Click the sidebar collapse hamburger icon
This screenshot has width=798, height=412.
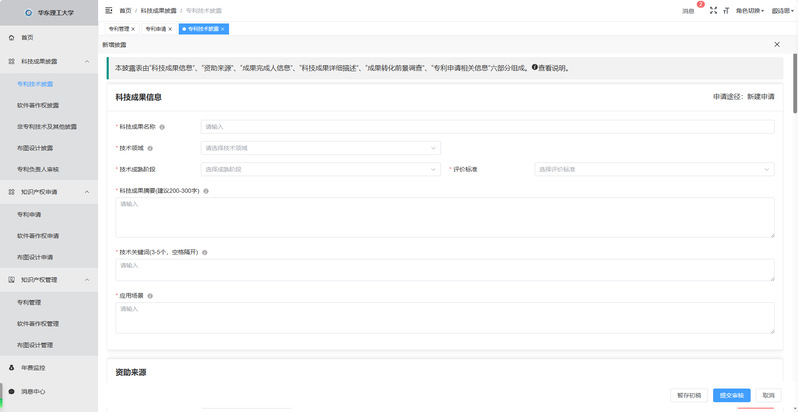click(x=109, y=10)
